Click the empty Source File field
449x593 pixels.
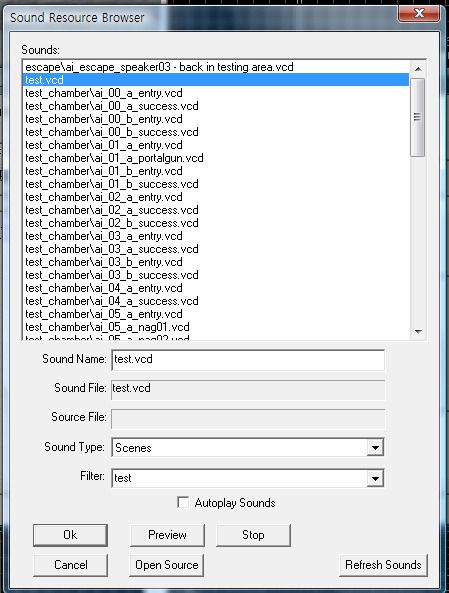click(248, 419)
